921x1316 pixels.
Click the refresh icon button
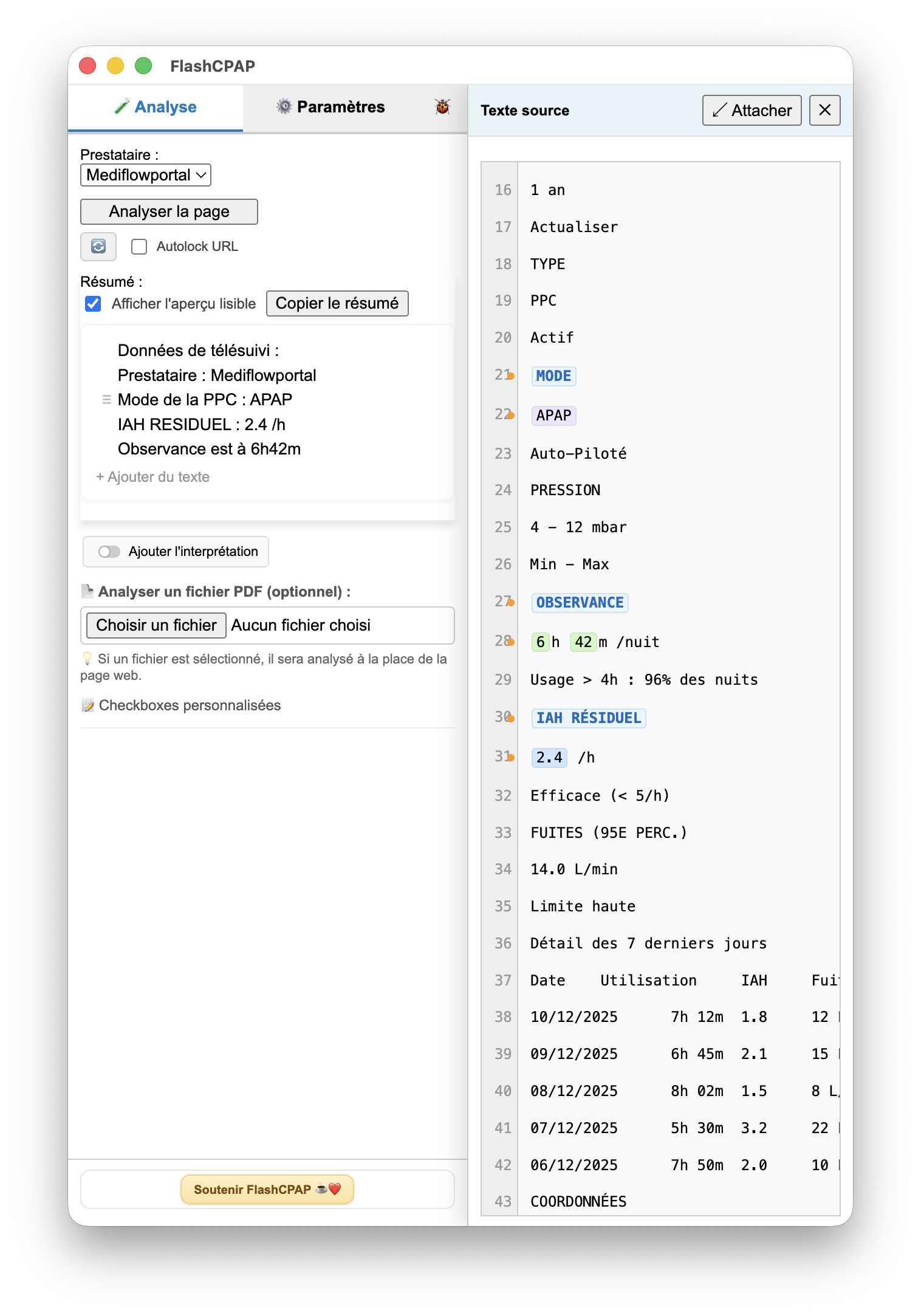click(98, 246)
